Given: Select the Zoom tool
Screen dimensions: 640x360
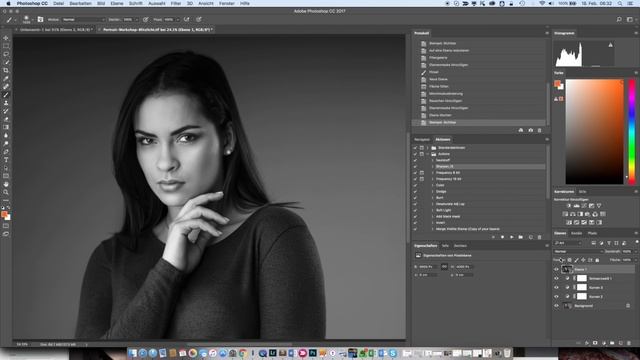Looking at the screenshot, I should pos(6,192).
